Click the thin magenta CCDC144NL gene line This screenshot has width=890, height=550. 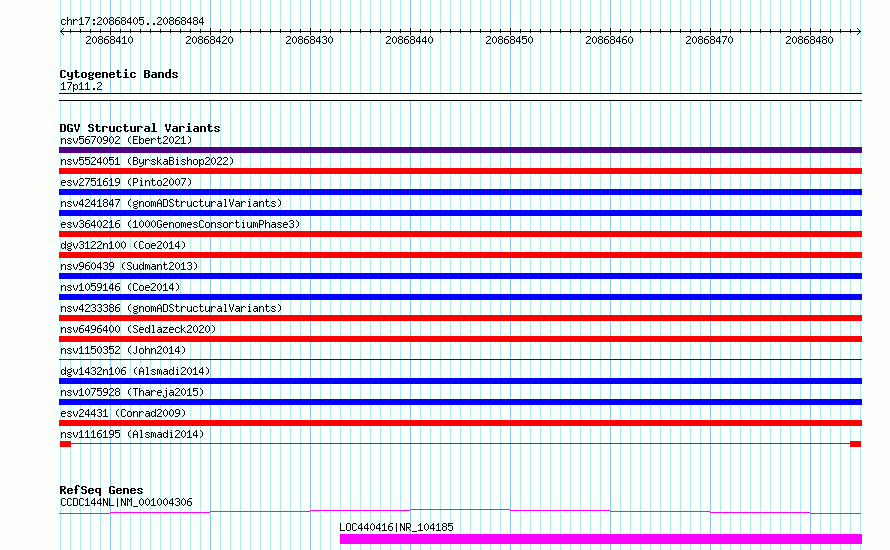460,511
